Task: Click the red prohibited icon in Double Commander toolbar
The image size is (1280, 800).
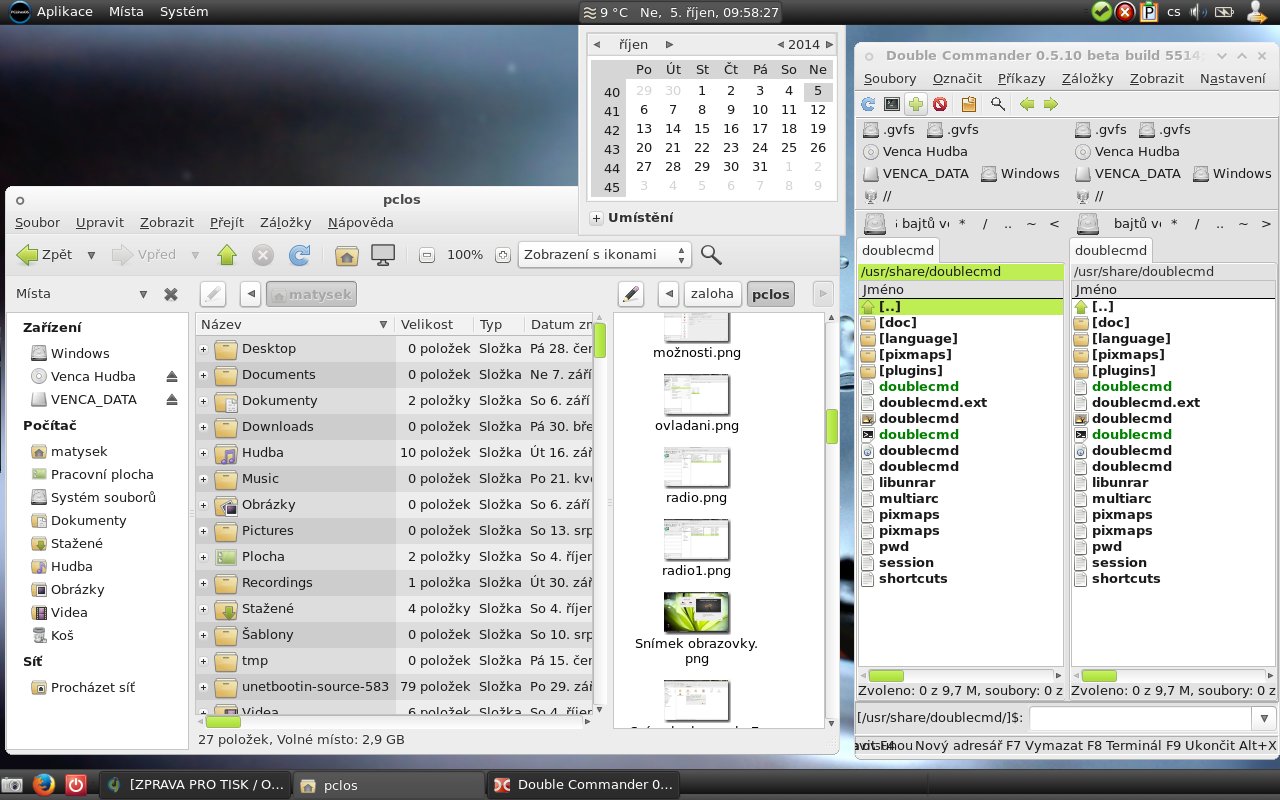Action: pyautogui.click(x=940, y=104)
